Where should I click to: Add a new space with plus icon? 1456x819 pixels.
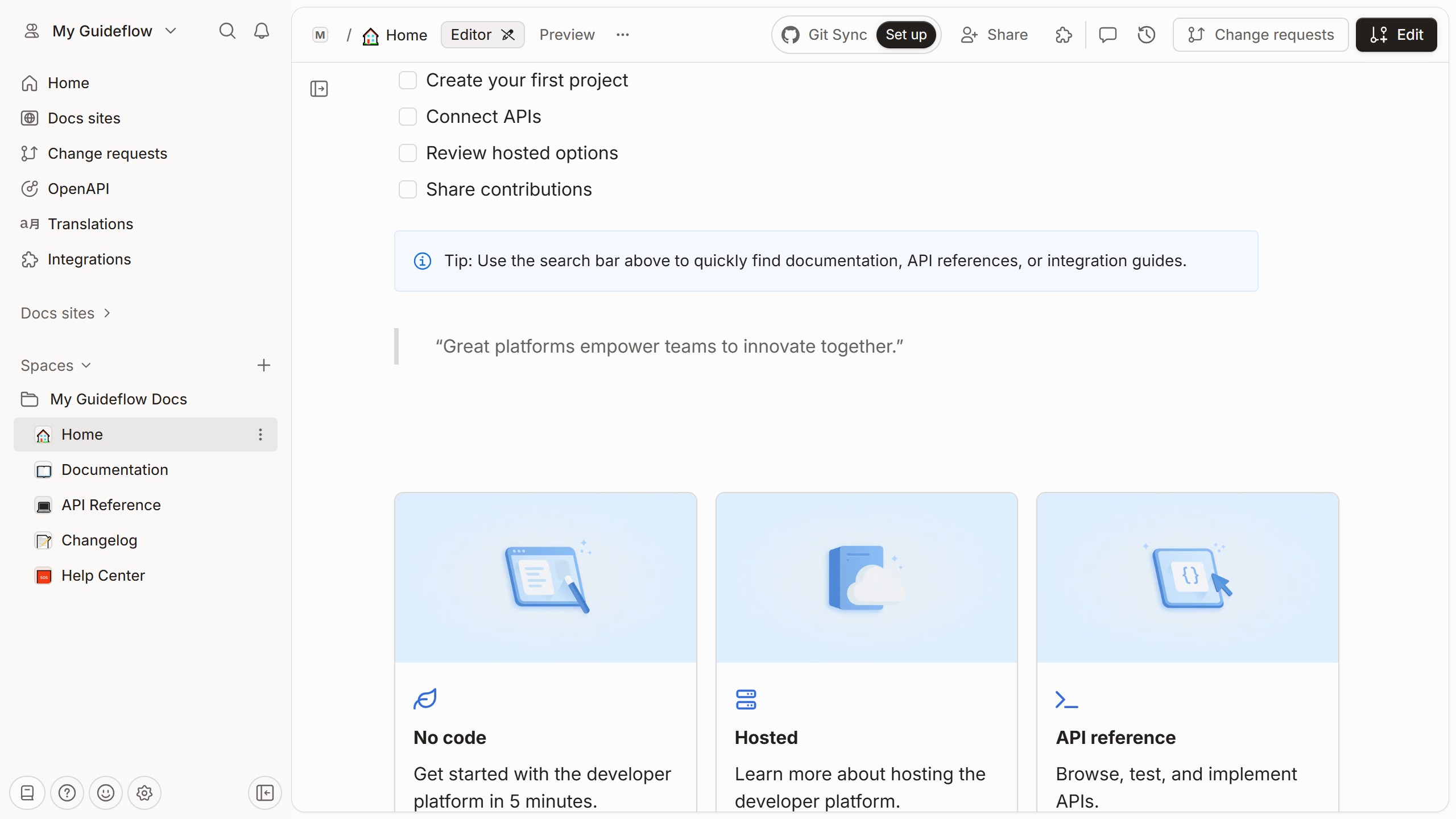(x=263, y=365)
